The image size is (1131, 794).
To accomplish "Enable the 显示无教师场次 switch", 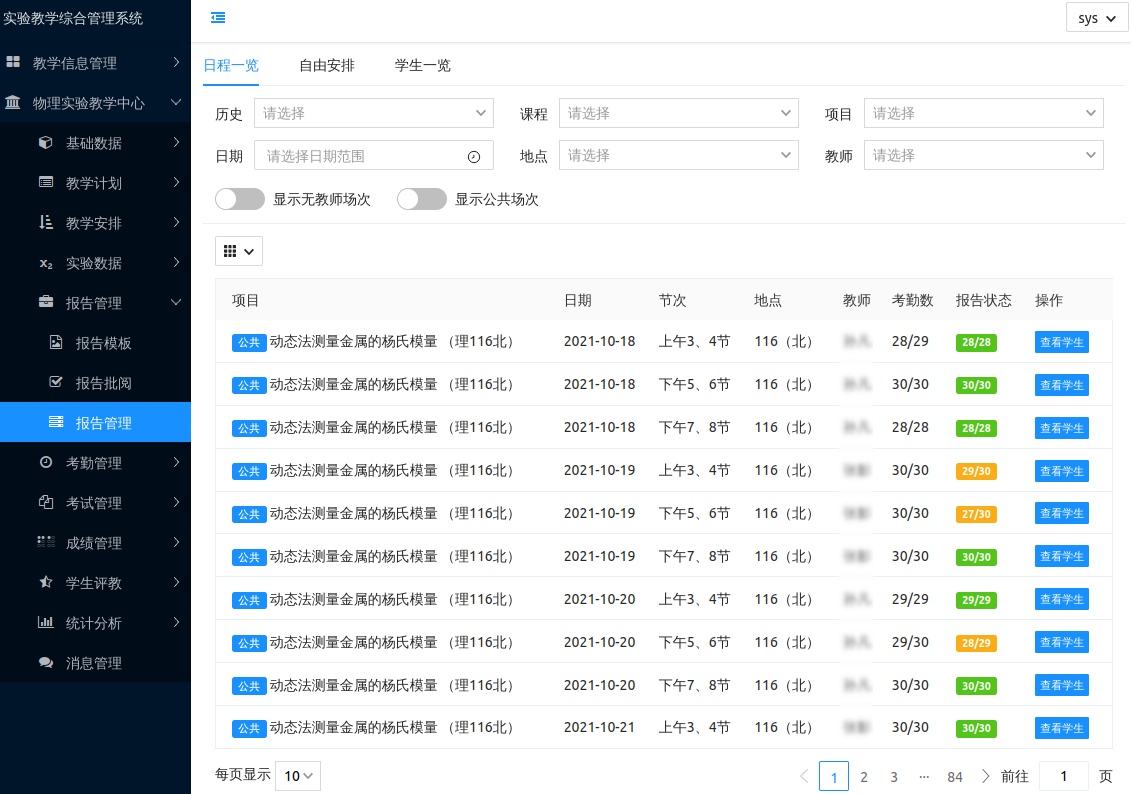I will 240,199.
